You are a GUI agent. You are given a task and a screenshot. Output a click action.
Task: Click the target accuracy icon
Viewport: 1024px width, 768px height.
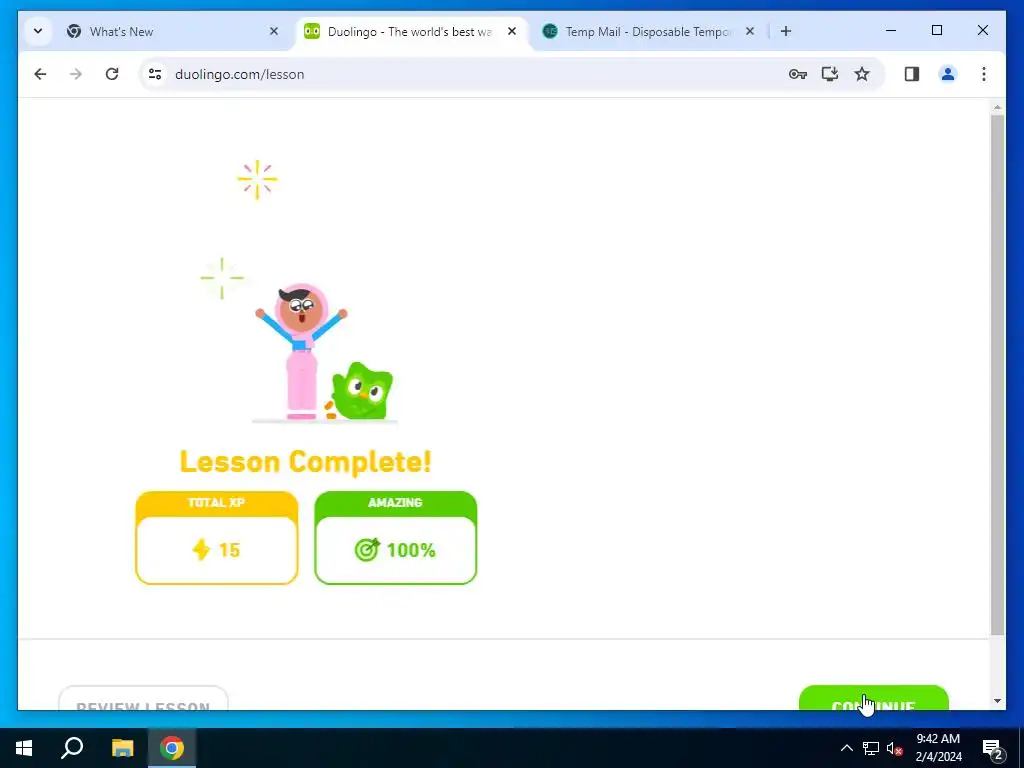(367, 550)
